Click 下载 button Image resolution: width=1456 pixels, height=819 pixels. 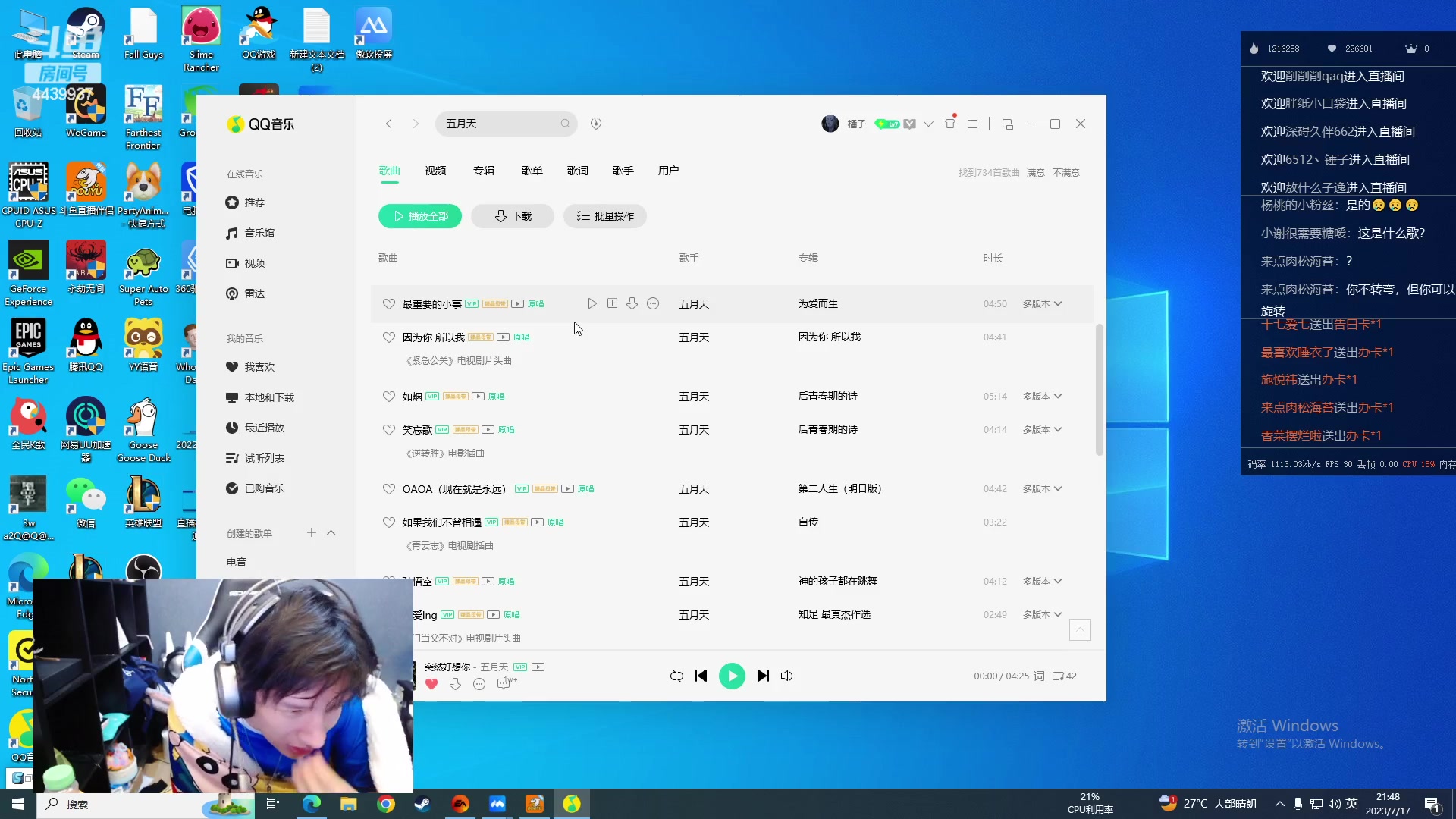click(513, 216)
